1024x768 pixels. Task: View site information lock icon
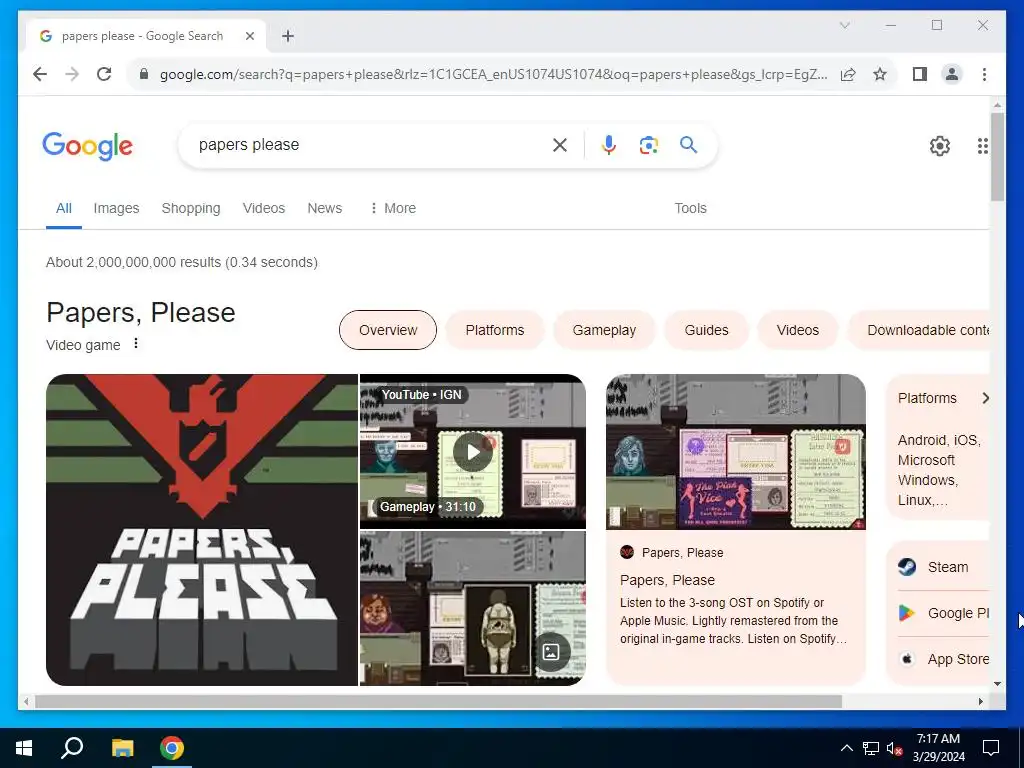tap(144, 74)
